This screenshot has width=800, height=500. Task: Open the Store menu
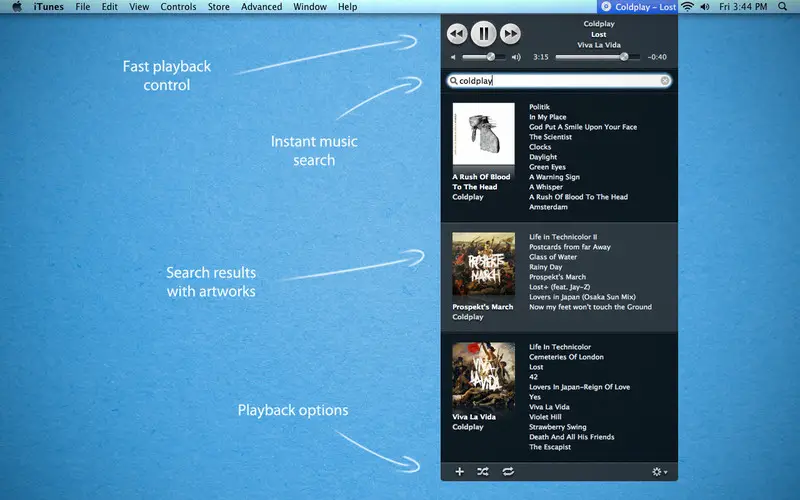pos(218,7)
